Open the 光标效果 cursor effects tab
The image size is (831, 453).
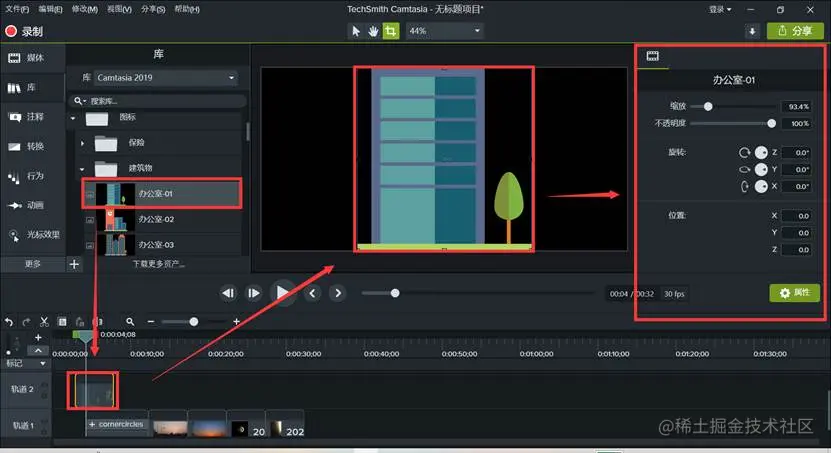(32, 235)
